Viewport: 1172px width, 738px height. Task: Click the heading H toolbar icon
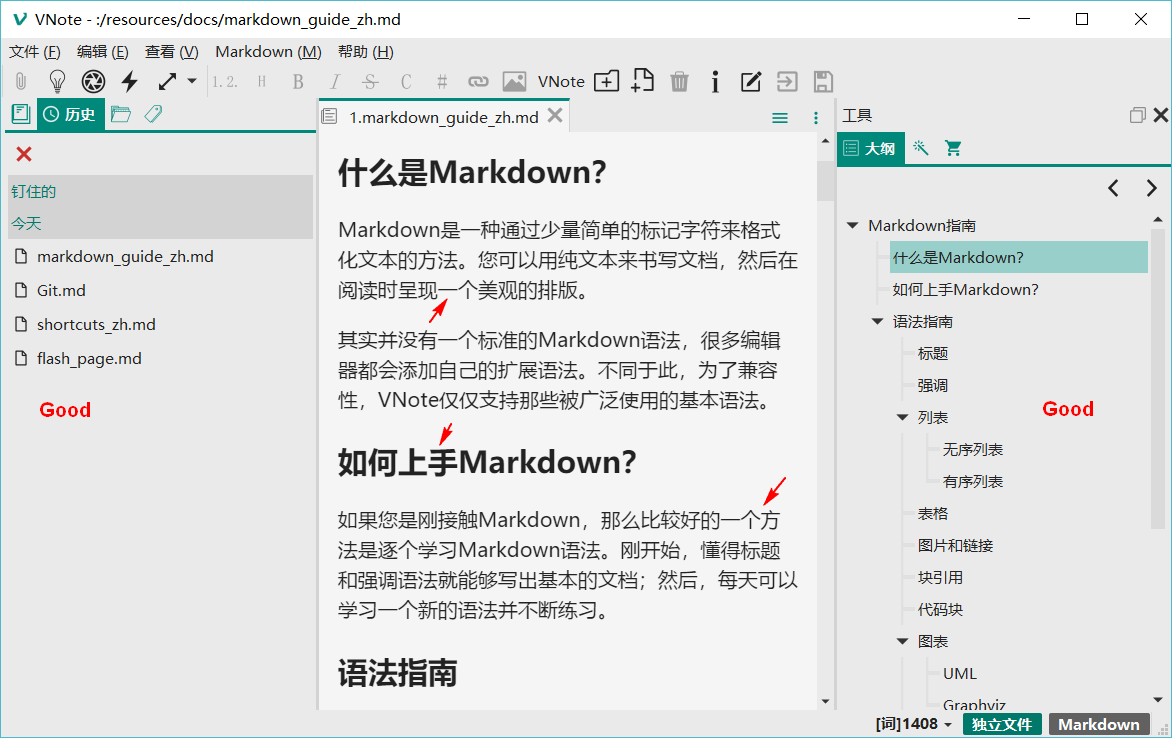262,82
